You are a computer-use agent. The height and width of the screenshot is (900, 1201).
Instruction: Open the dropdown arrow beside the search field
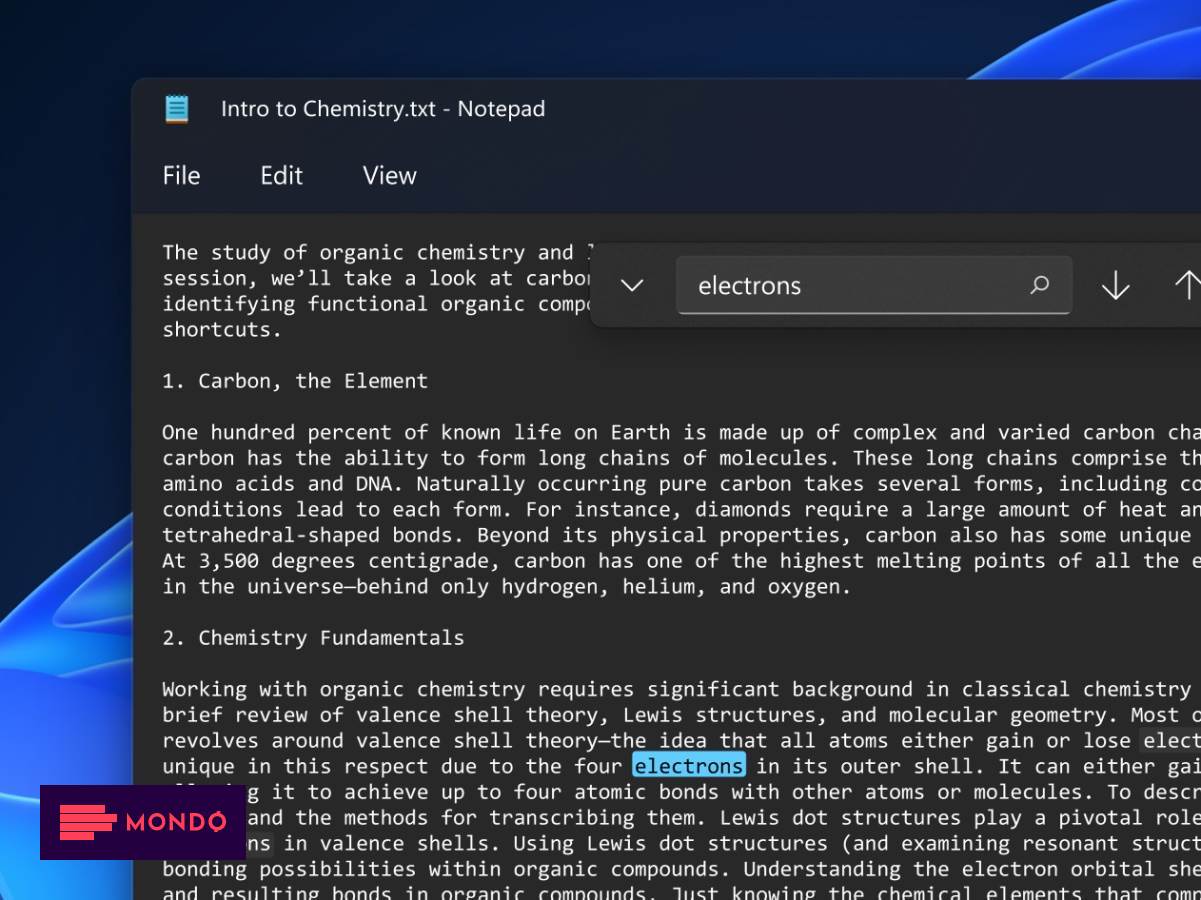[632, 285]
